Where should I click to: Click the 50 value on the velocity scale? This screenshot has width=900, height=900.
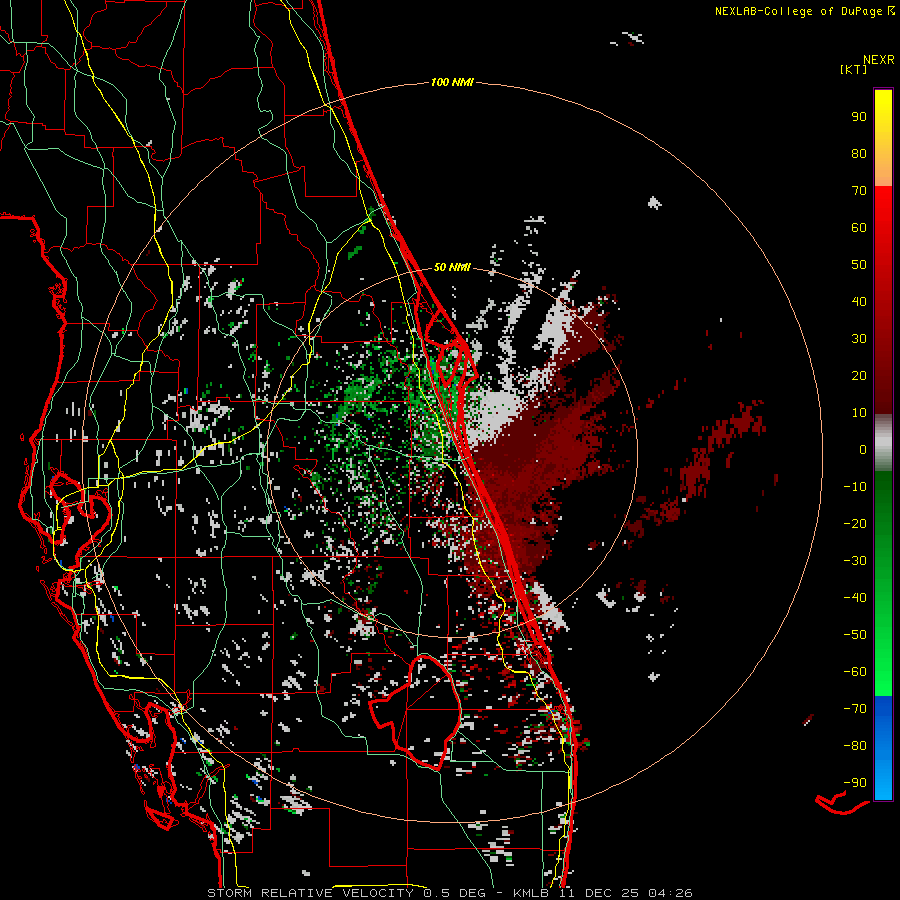click(x=859, y=265)
